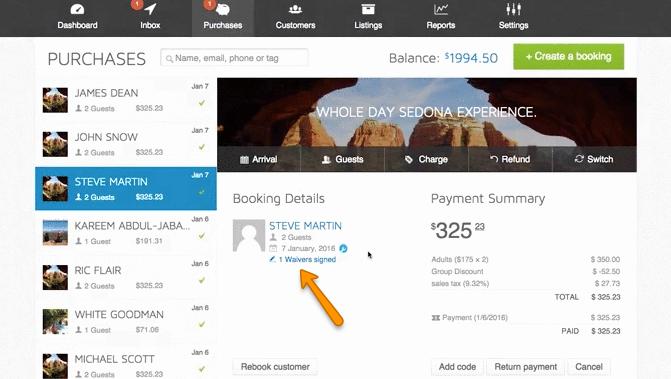Open the 1 Waivers signed link
Image resolution: width=671 pixels, height=379 pixels.
(x=307, y=259)
